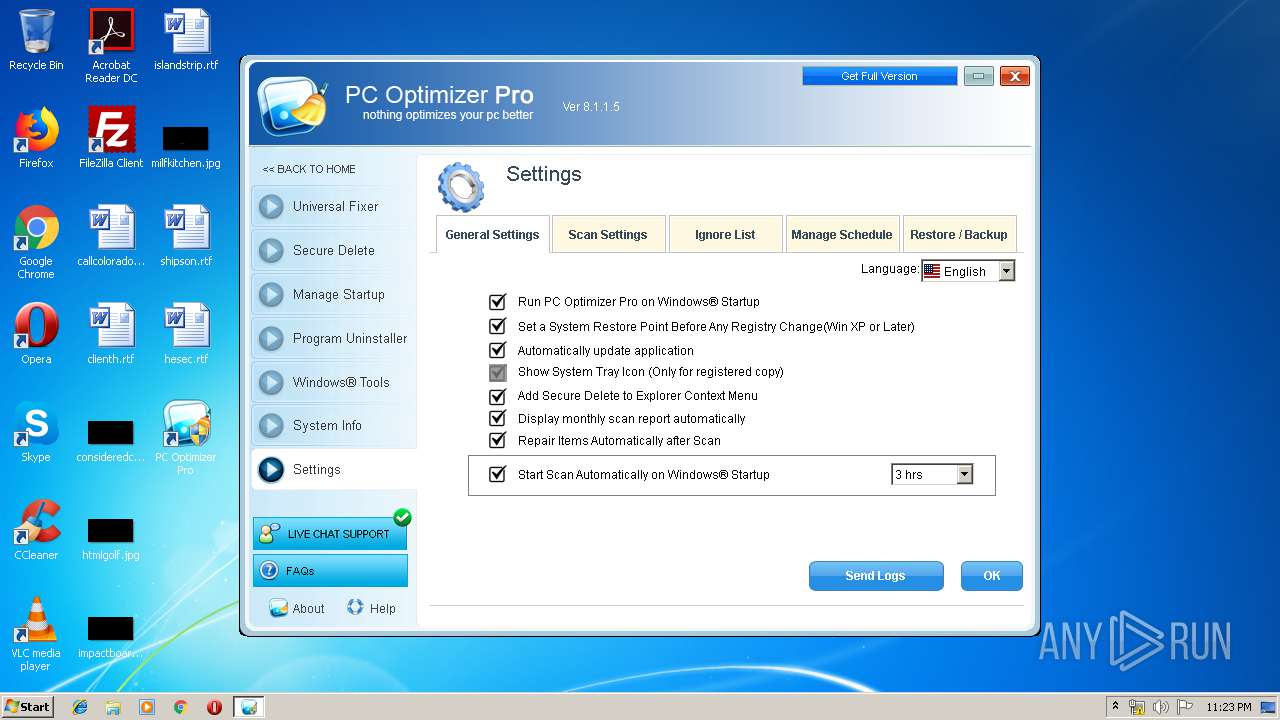The height and width of the screenshot is (720, 1280).
Task: Open FileZilla Client desktop shortcut
Action: pyautogui.click(x=111, y=138)
